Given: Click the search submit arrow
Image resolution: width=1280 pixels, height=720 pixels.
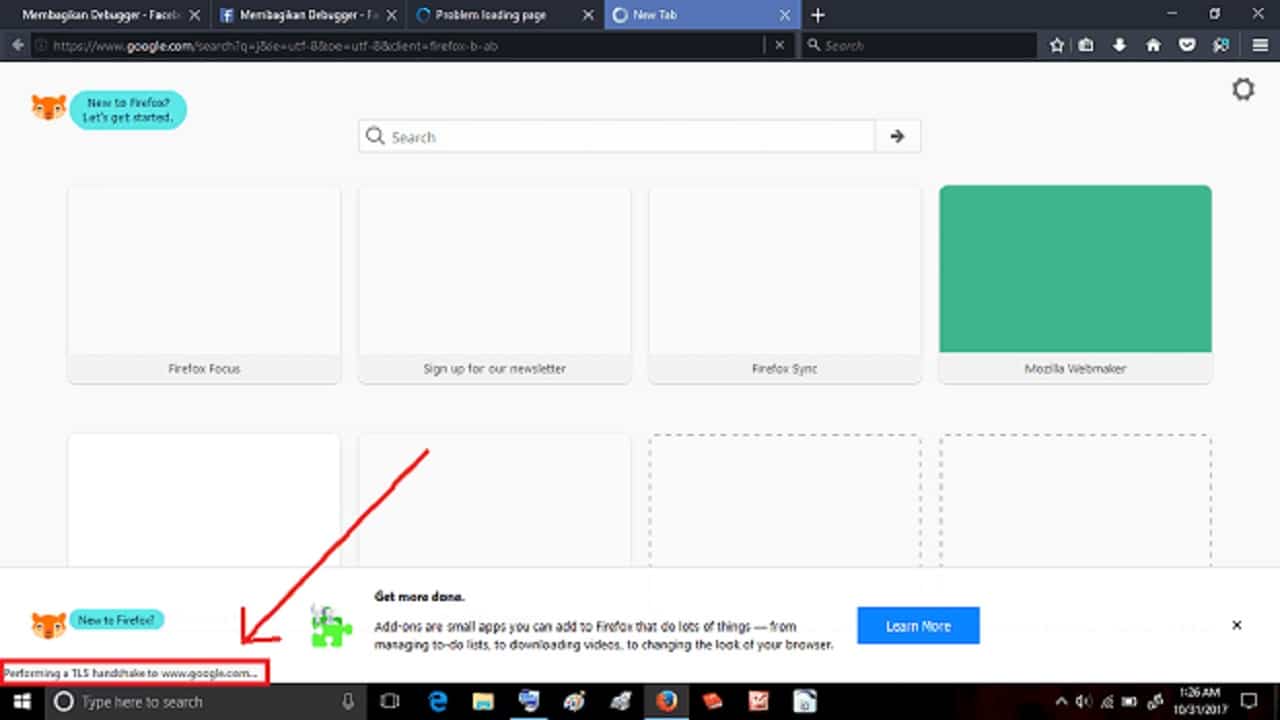Looking at the screenshot, I should pyautogui.click(x=896, y=136).
